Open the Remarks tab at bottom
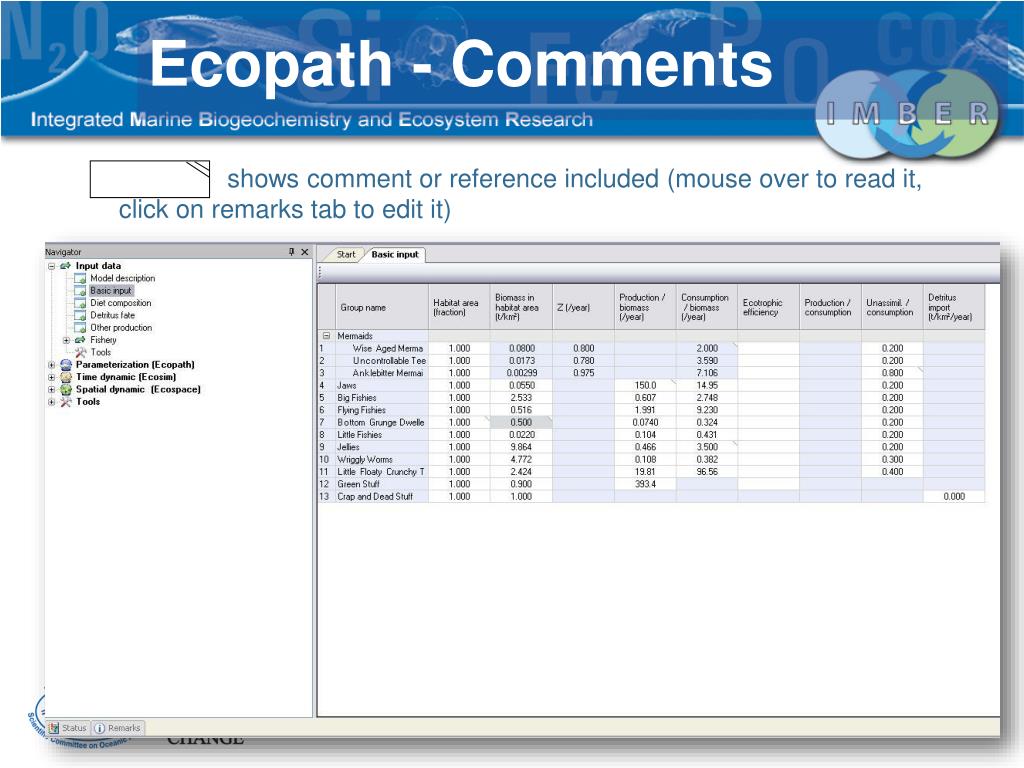The height and width of the screenshot is (768, 1024). [x=117, y=728]
